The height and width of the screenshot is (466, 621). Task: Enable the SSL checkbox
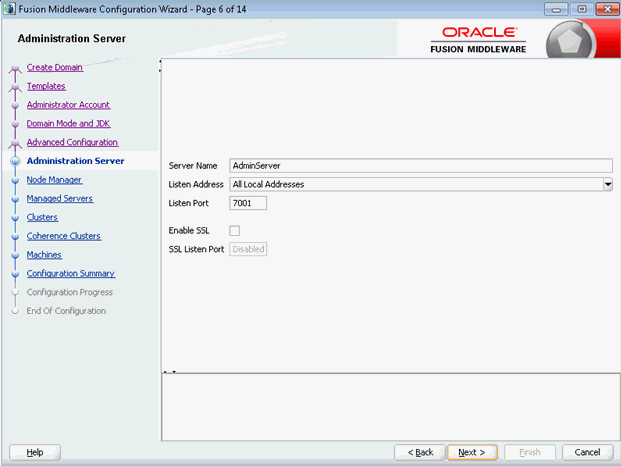(x=234, y=230)
